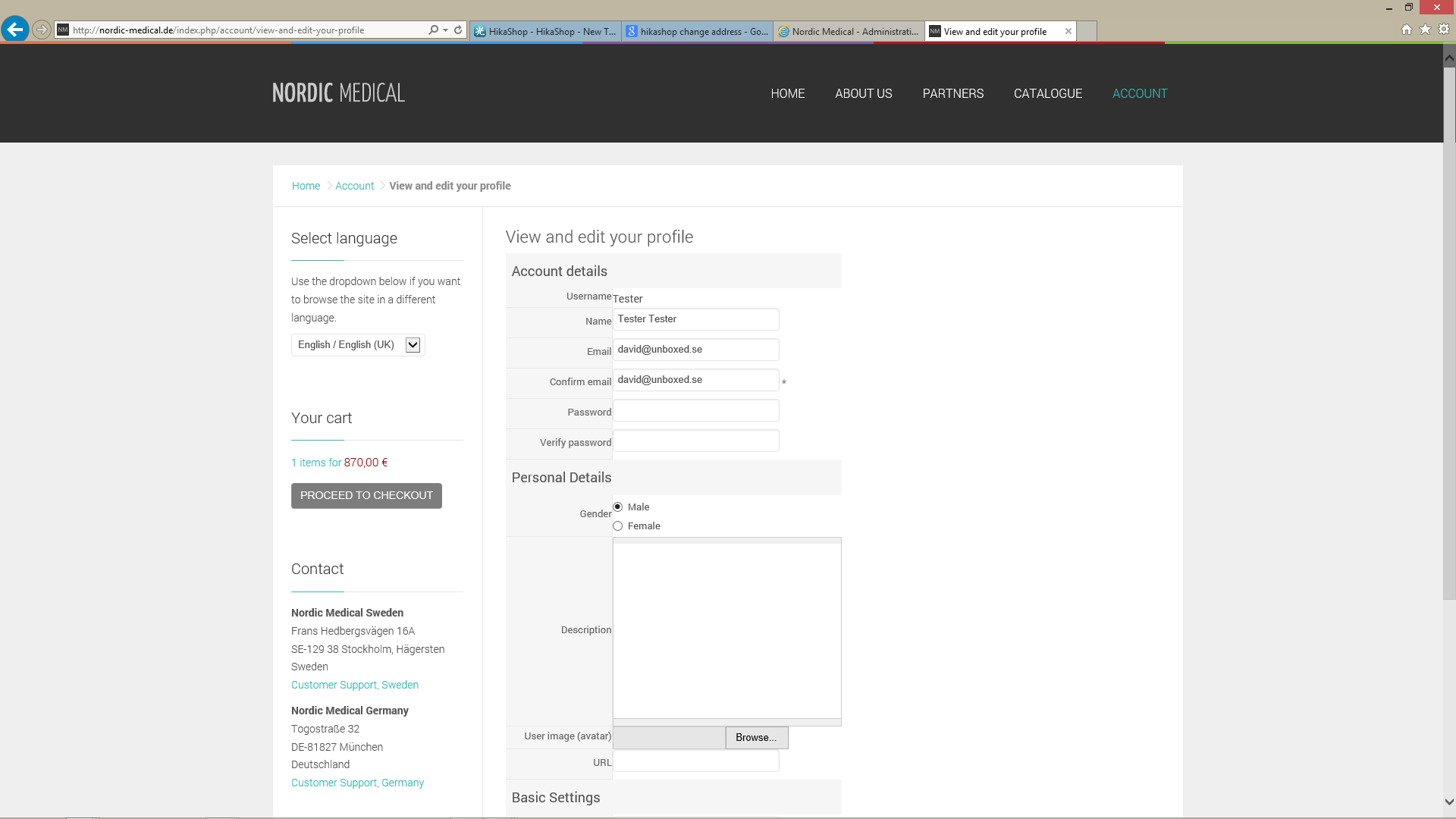Click the refresh icon in address bar
The height and width of the screenshot is (819, 1456).
click(x=458, y=30)
